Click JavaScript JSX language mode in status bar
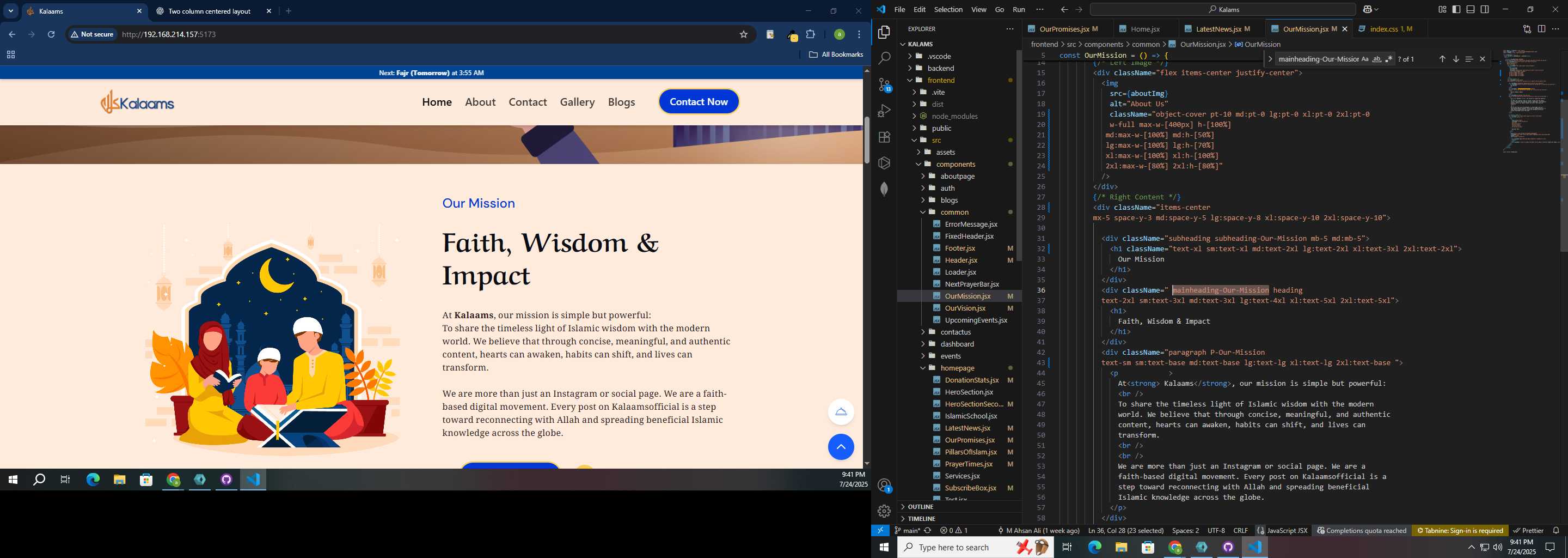This screenshot has width=1568, height=558. tap(1287, 531)
